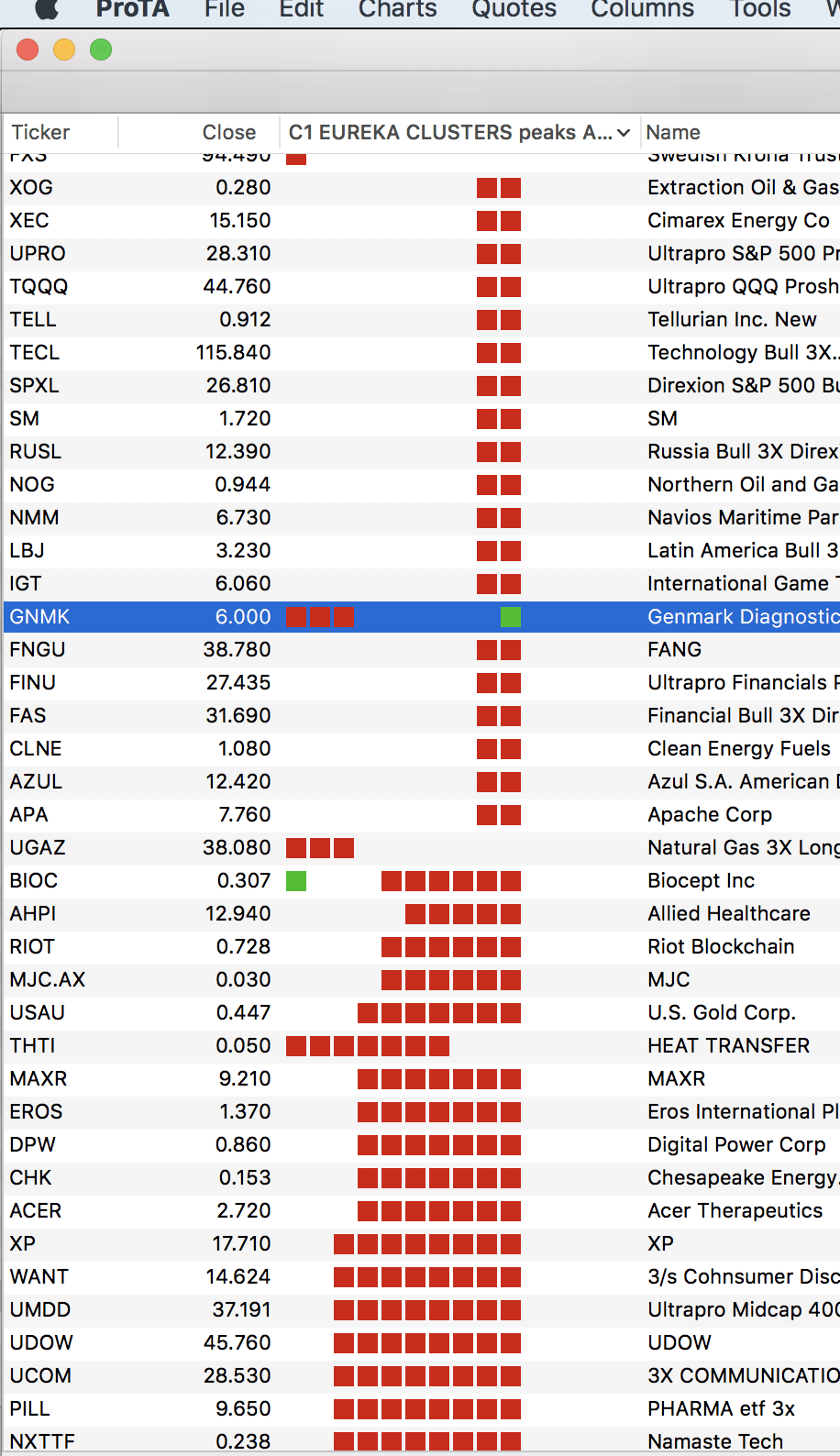Click the Financial Bull 3X name cell
The image size is (840, 1456).
click(x=743, y=715)
